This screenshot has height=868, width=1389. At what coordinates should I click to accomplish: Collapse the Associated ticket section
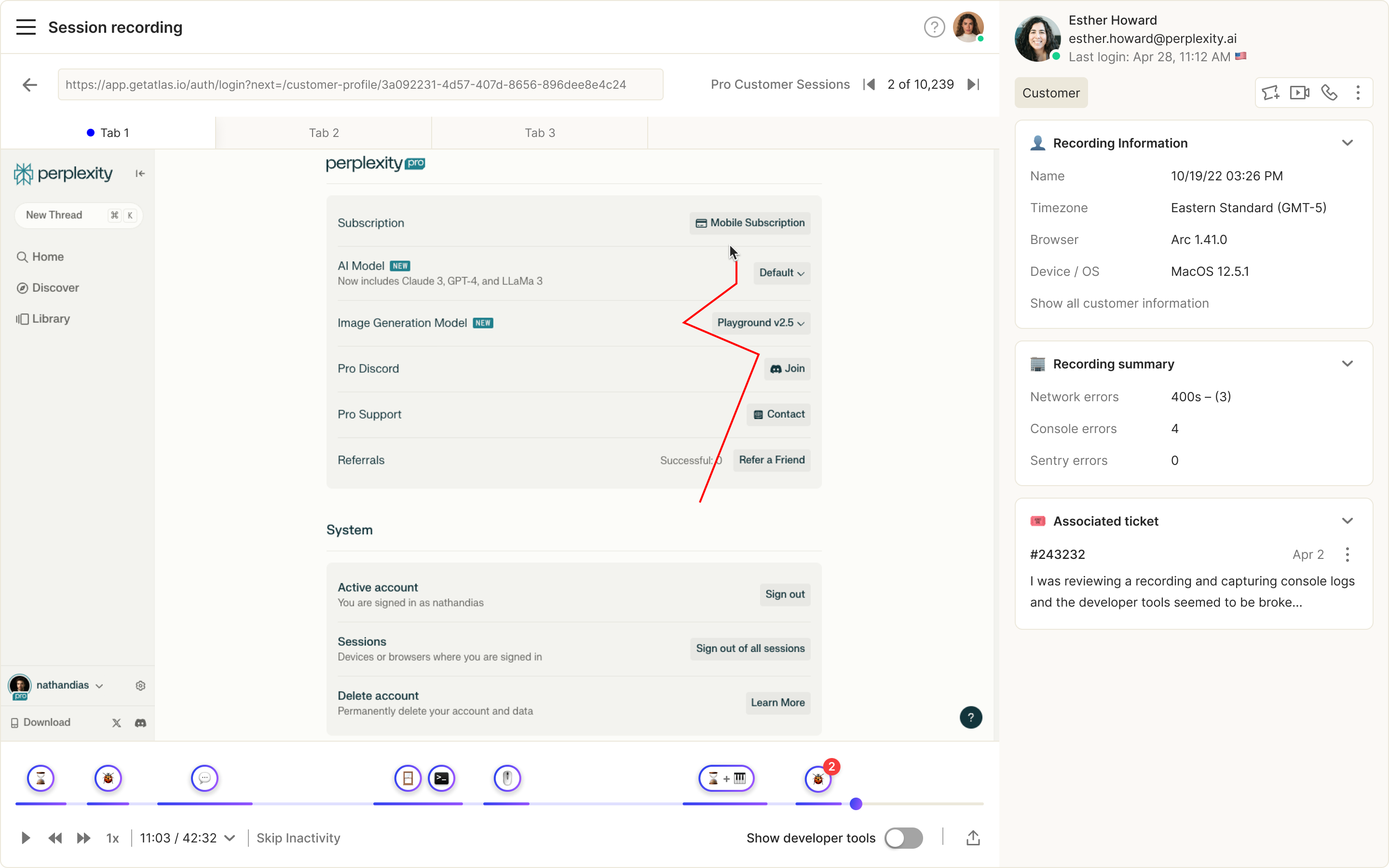(1347, 521)
